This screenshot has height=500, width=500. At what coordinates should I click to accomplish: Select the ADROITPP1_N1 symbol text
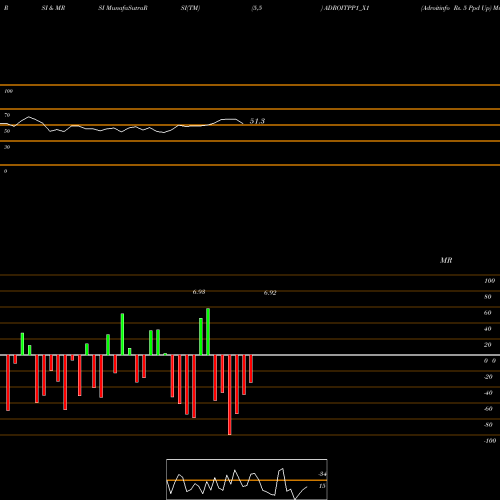coord(347,8)
